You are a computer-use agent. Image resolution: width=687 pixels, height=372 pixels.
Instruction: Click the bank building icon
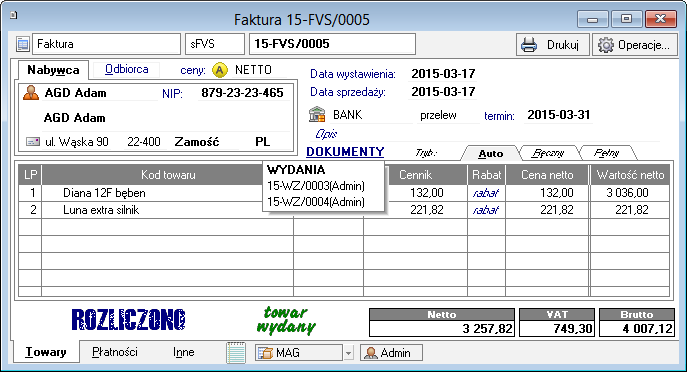pyautogui.click(x=317, y=114)
